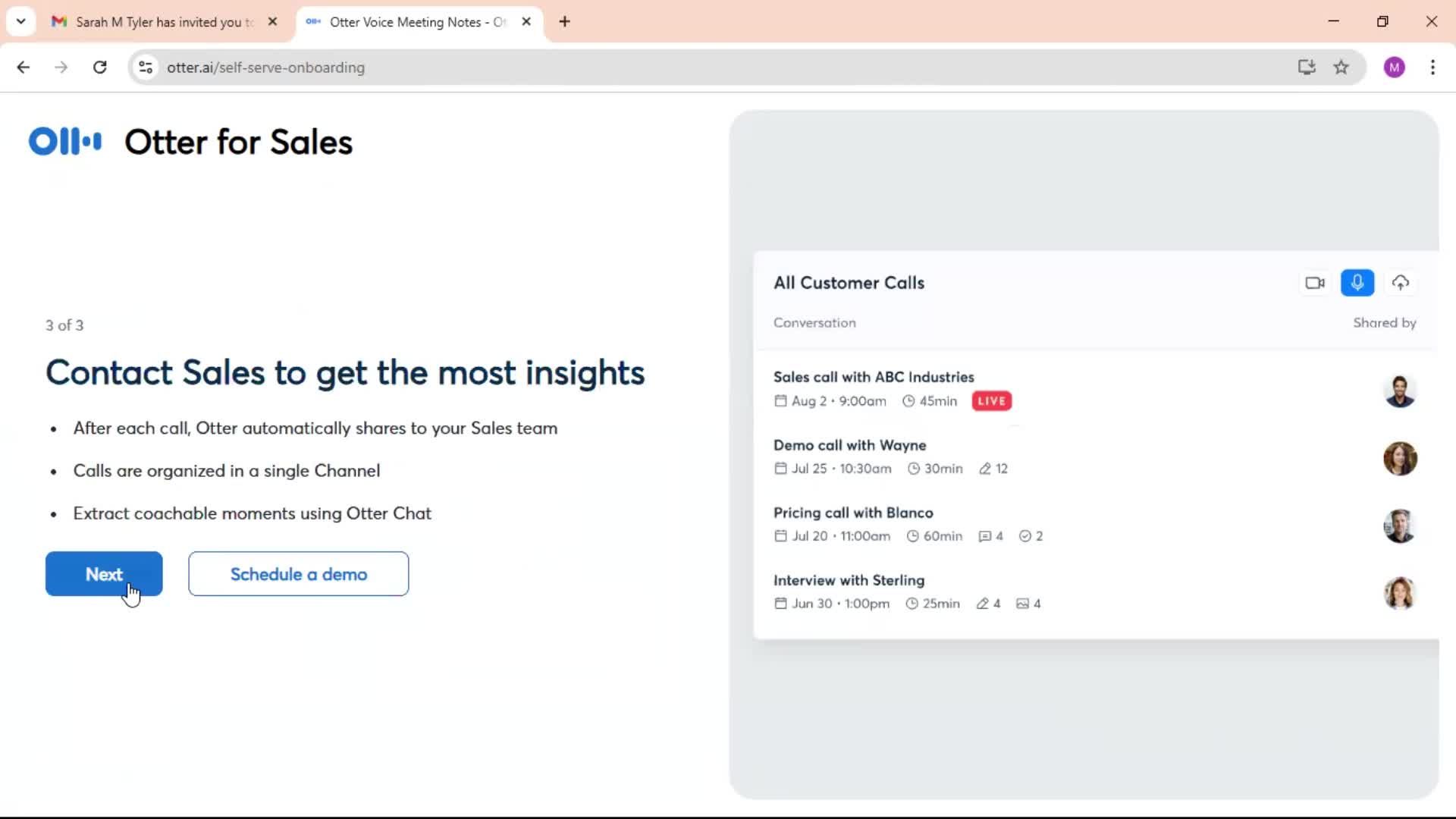This screenshot has height=819, width=1456.
Task: Click the Next button
Action: [x=104, y=574]
